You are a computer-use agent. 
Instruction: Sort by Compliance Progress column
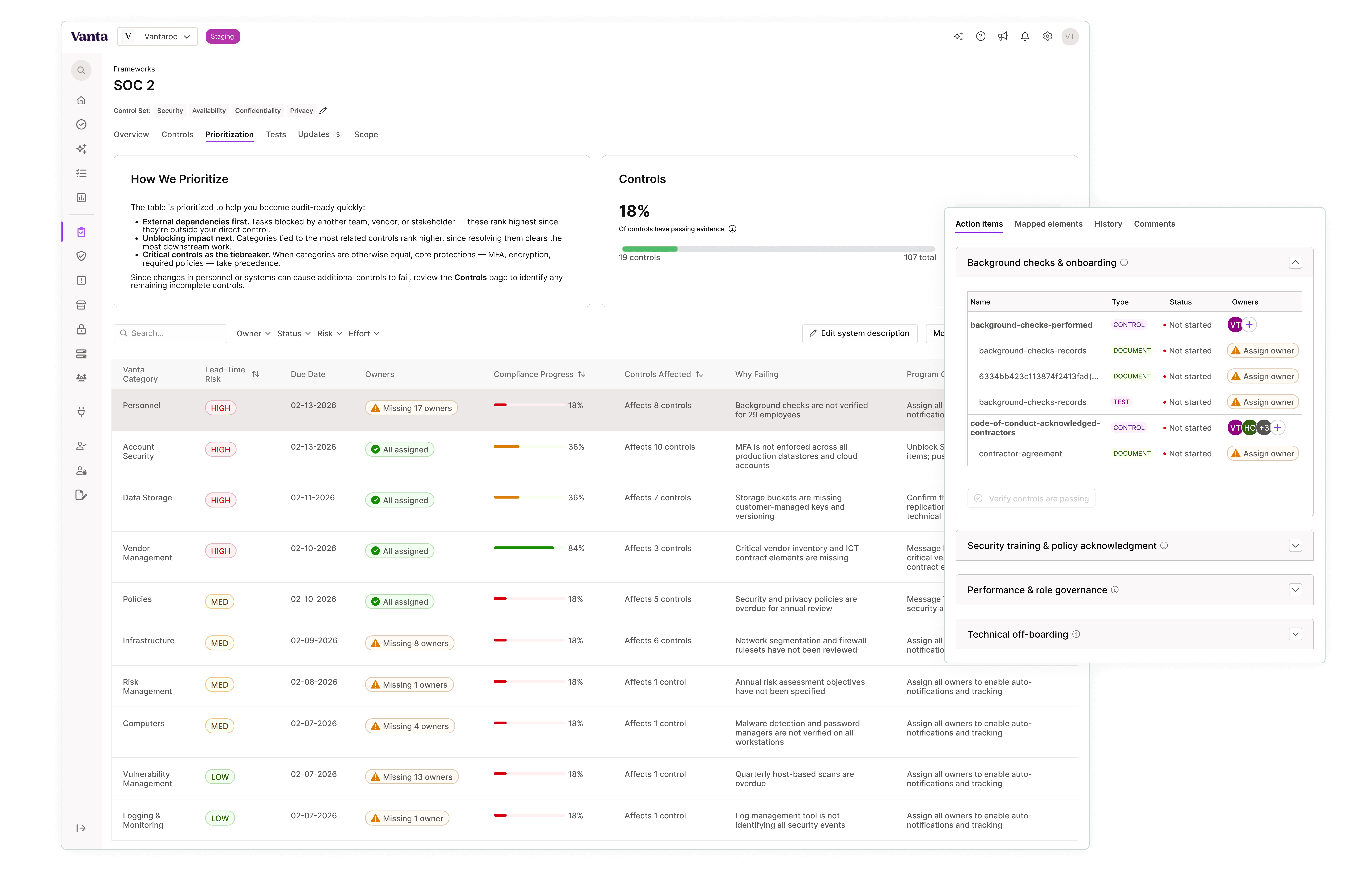click(x=581, y=374)
